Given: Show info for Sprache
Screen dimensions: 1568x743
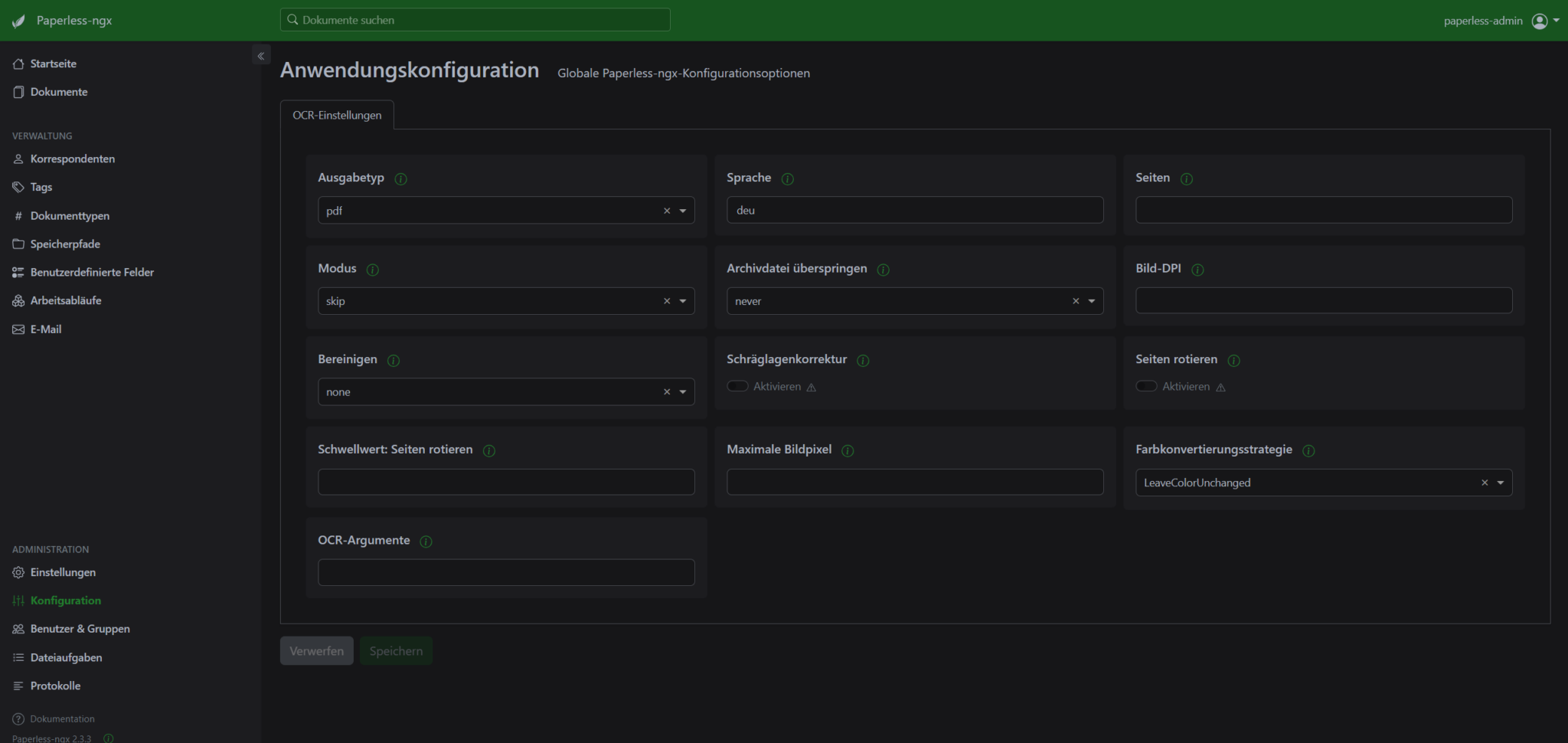Looking at the screenshot, I should click(787, 178).
